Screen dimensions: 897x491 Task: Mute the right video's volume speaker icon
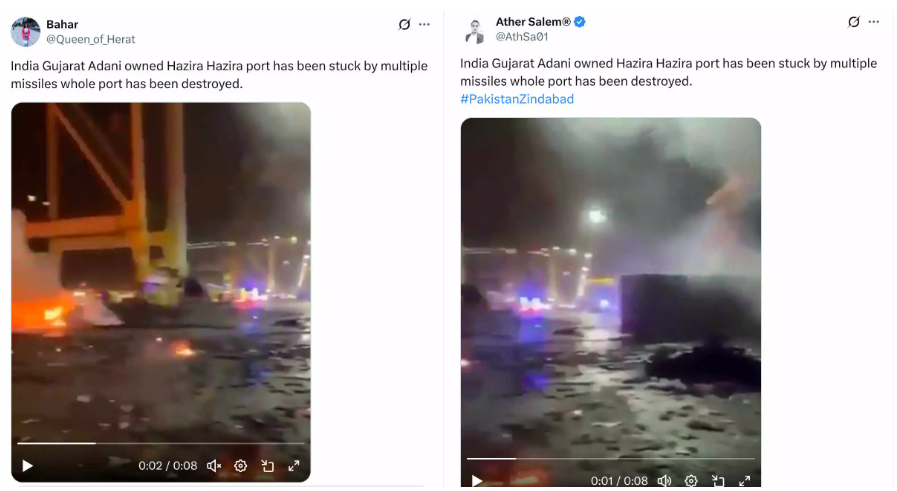pyautogui.click(x=664, y=481)
